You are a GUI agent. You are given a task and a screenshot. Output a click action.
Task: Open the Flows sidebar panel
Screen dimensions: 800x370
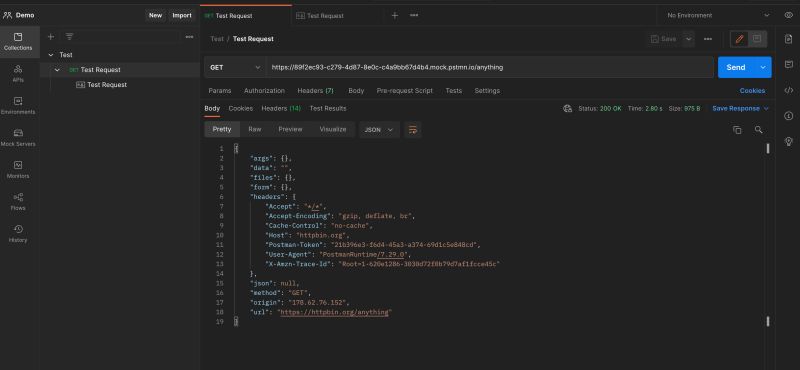18,202
